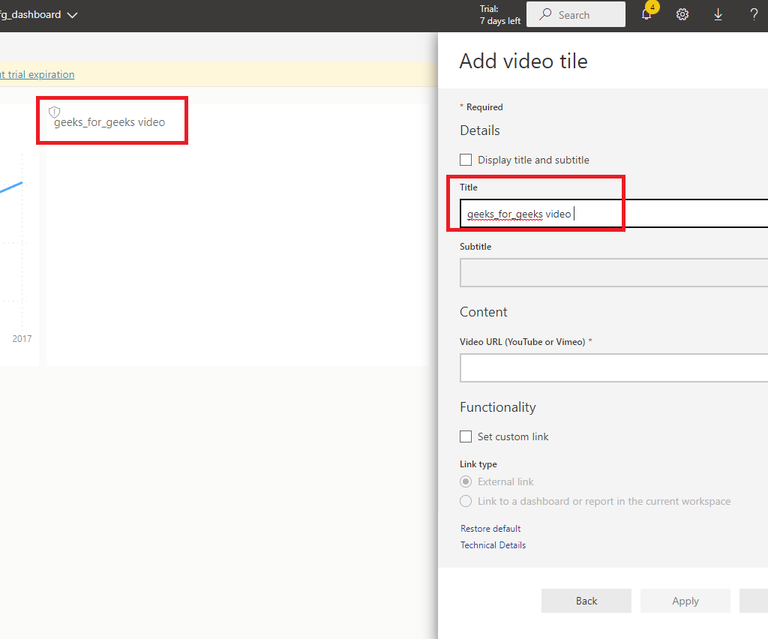768x639 pixels.
Task: Select the geeks_for_geeks video tile title
Action: pyautogui.click(x=110, y=123)
